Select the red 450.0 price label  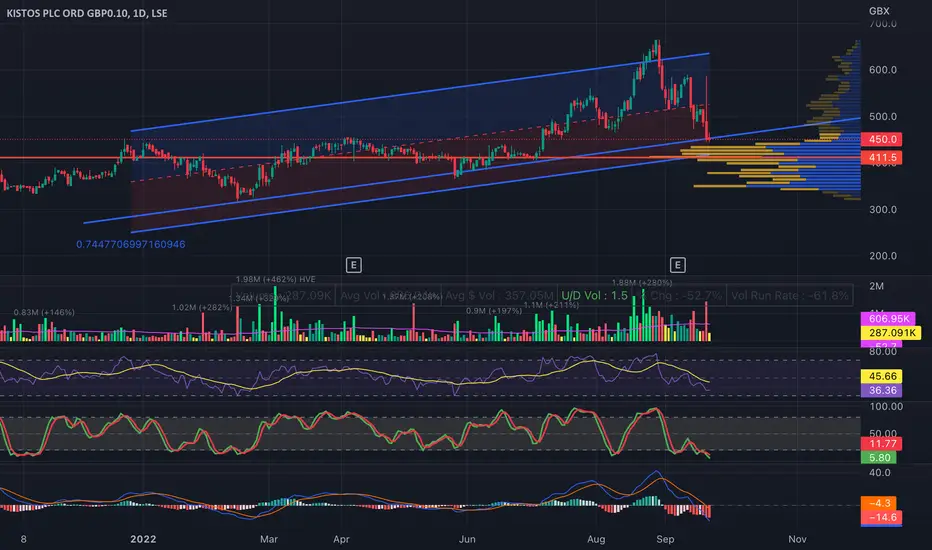point(881,139)
